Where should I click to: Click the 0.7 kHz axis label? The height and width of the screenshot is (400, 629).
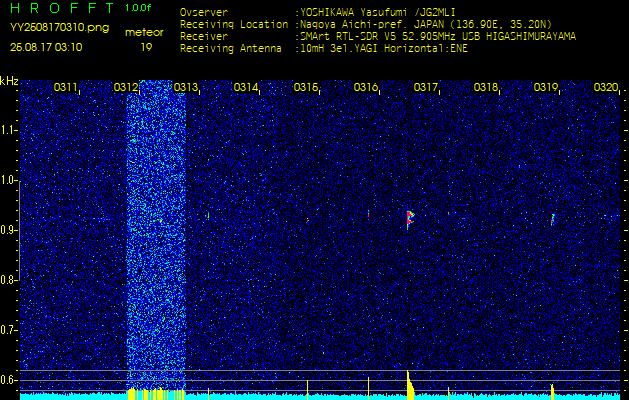click(x=7, y=330)
